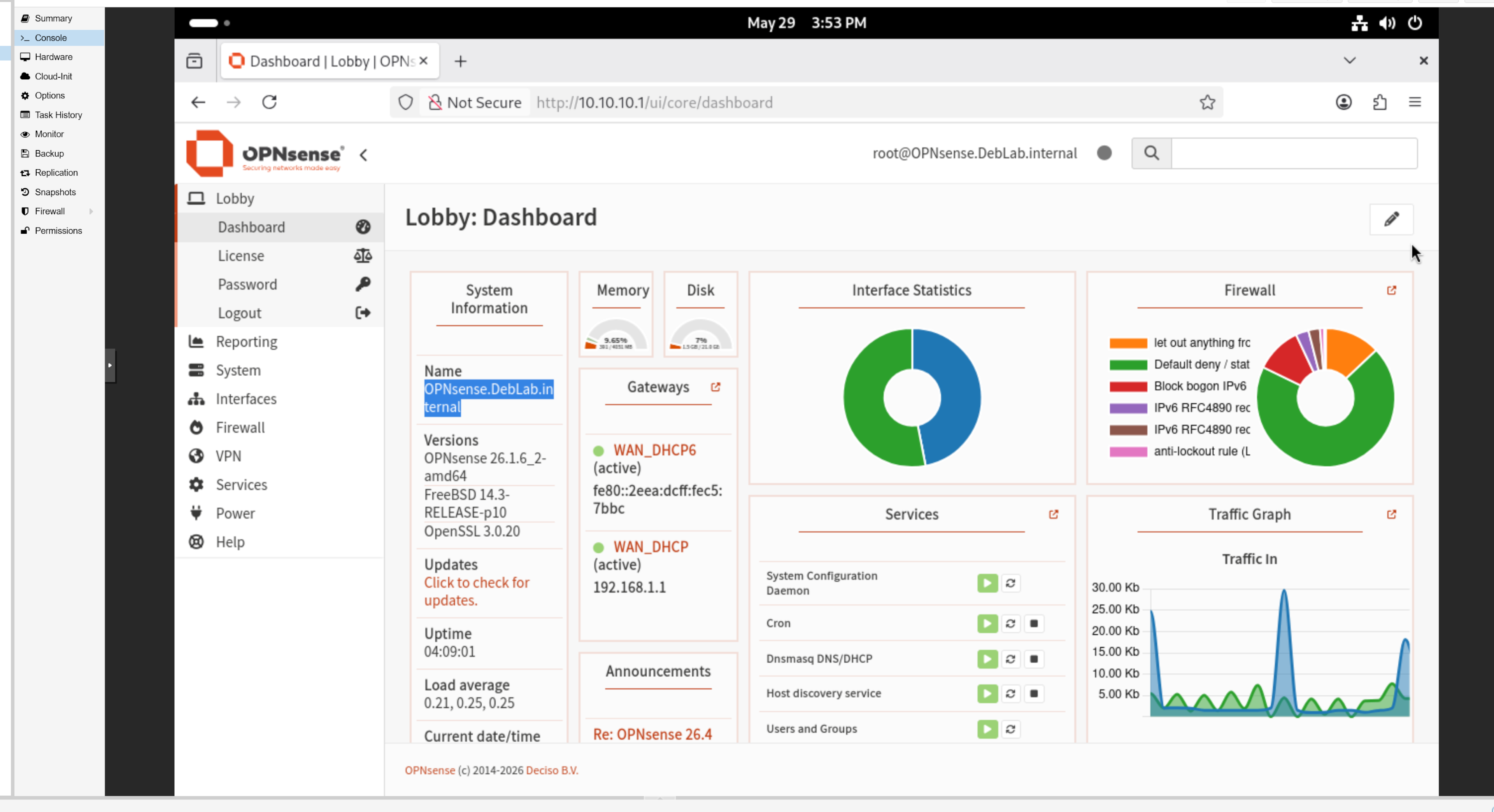The height and width of the screenshot is (812, 1494).
Task: Click orange 'let out anything' legend swatch
Action: [x=1128, y=343]
